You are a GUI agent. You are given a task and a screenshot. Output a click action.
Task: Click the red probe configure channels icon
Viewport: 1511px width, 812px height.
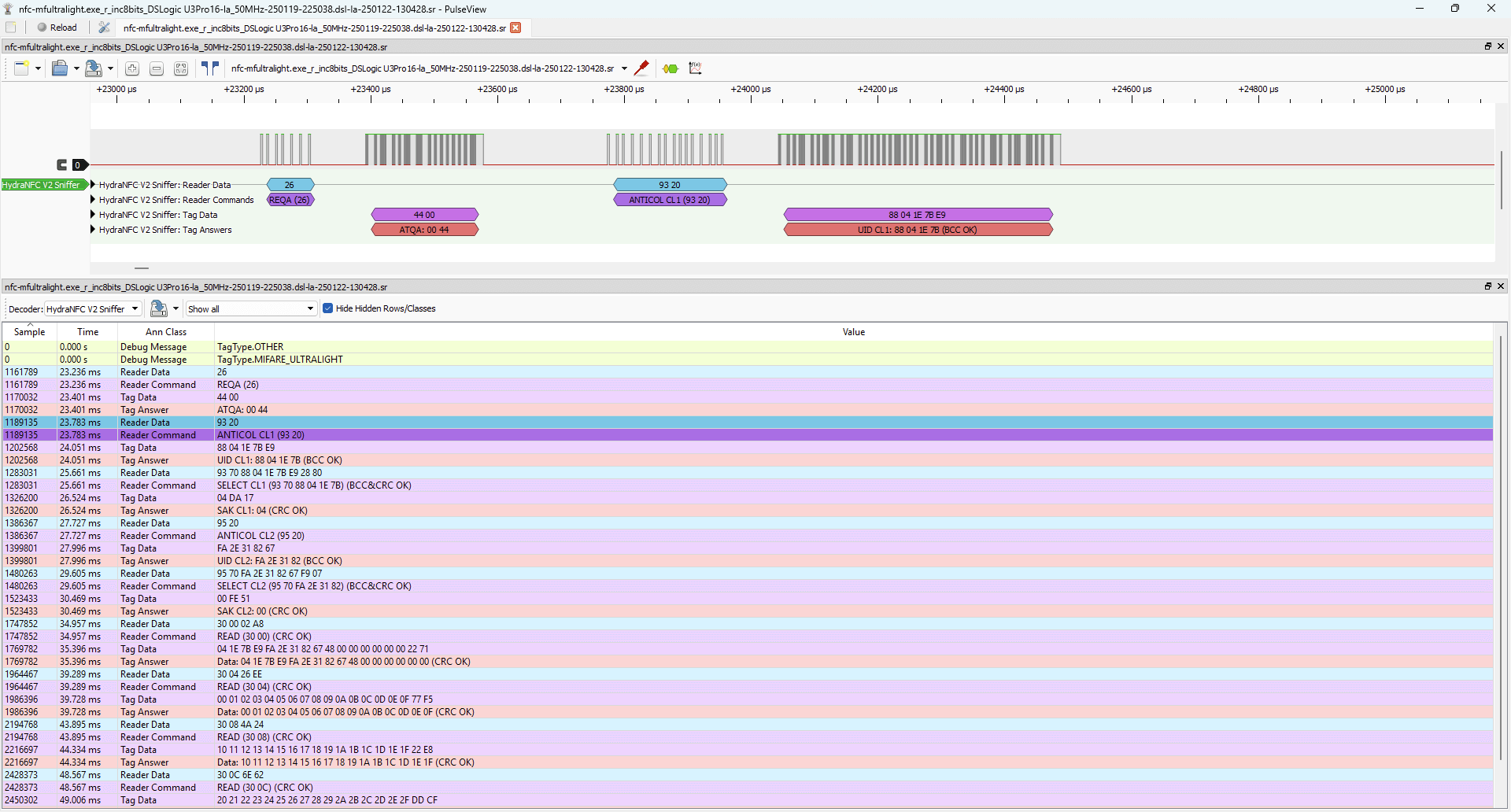pyautogui.click(x=641, y=68)
